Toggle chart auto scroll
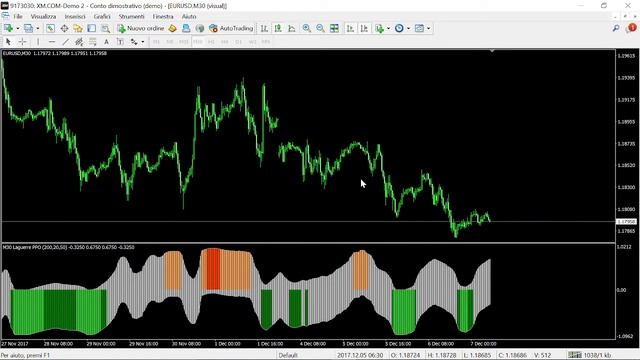The width and height of the screenshot is (640, 360). pyautogui.click(x=350, y=28)
